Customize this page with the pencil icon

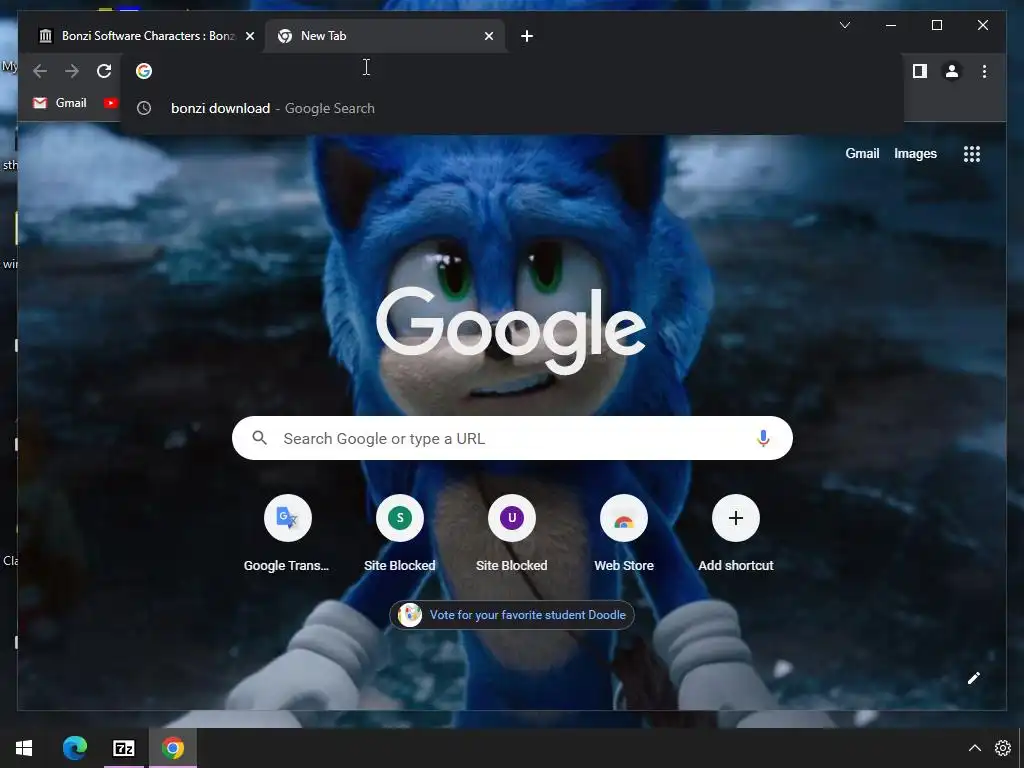pyautogui.click(x=974, y=679)
